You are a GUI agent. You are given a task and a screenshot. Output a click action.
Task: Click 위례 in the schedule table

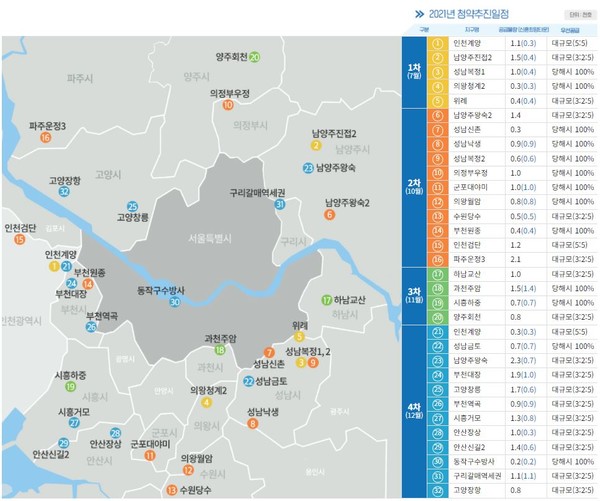click(462, 100)
